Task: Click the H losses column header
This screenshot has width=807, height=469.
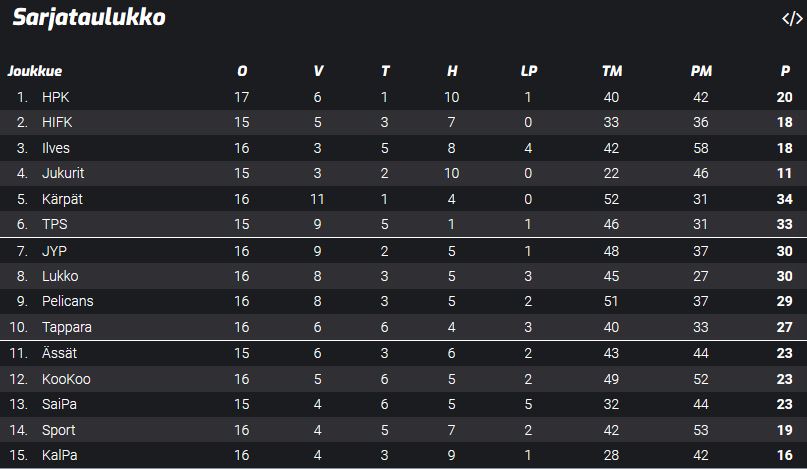Action: [452, 71]
